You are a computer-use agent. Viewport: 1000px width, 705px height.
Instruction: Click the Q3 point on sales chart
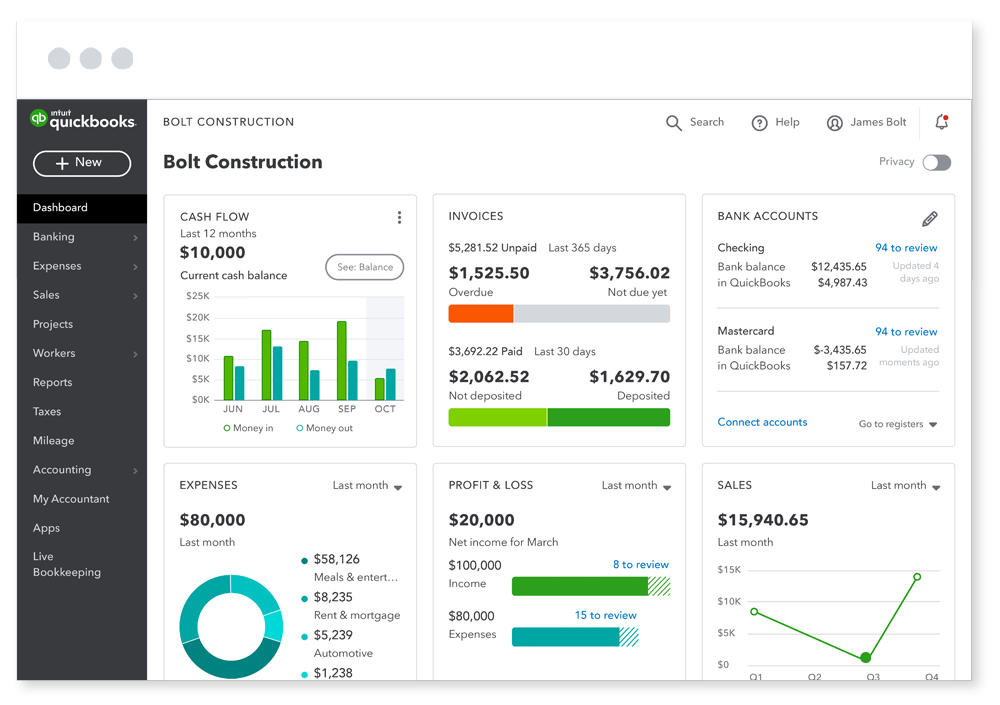(x=865, y=657)
